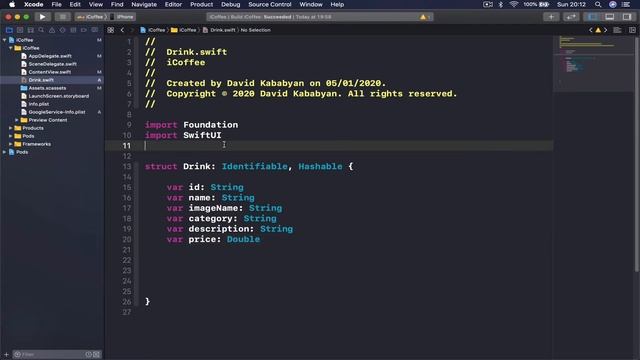This screenshot has height=360, width=640.
Task: Open the Editor menu
Action: (x=173, y=4)
